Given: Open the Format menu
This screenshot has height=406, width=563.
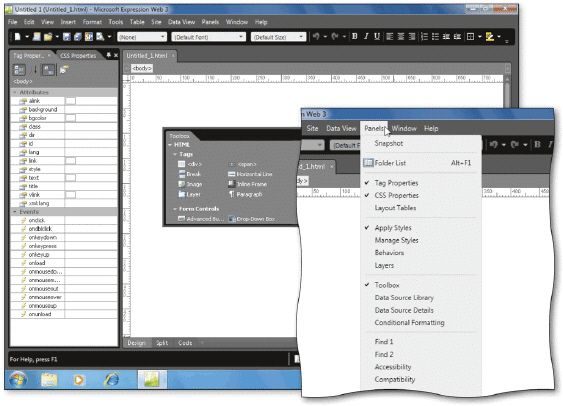Looking at the screenshot, I should point(92,22).
